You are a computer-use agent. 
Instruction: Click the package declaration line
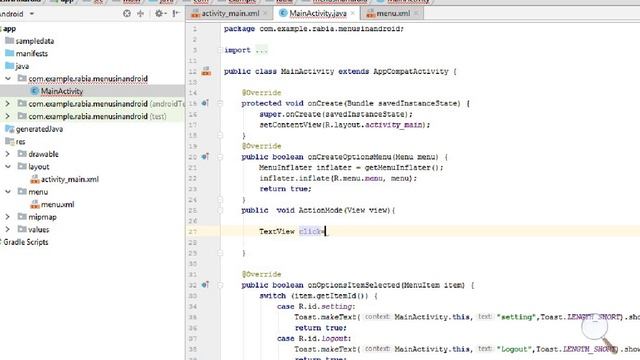(x=313, y=29)
